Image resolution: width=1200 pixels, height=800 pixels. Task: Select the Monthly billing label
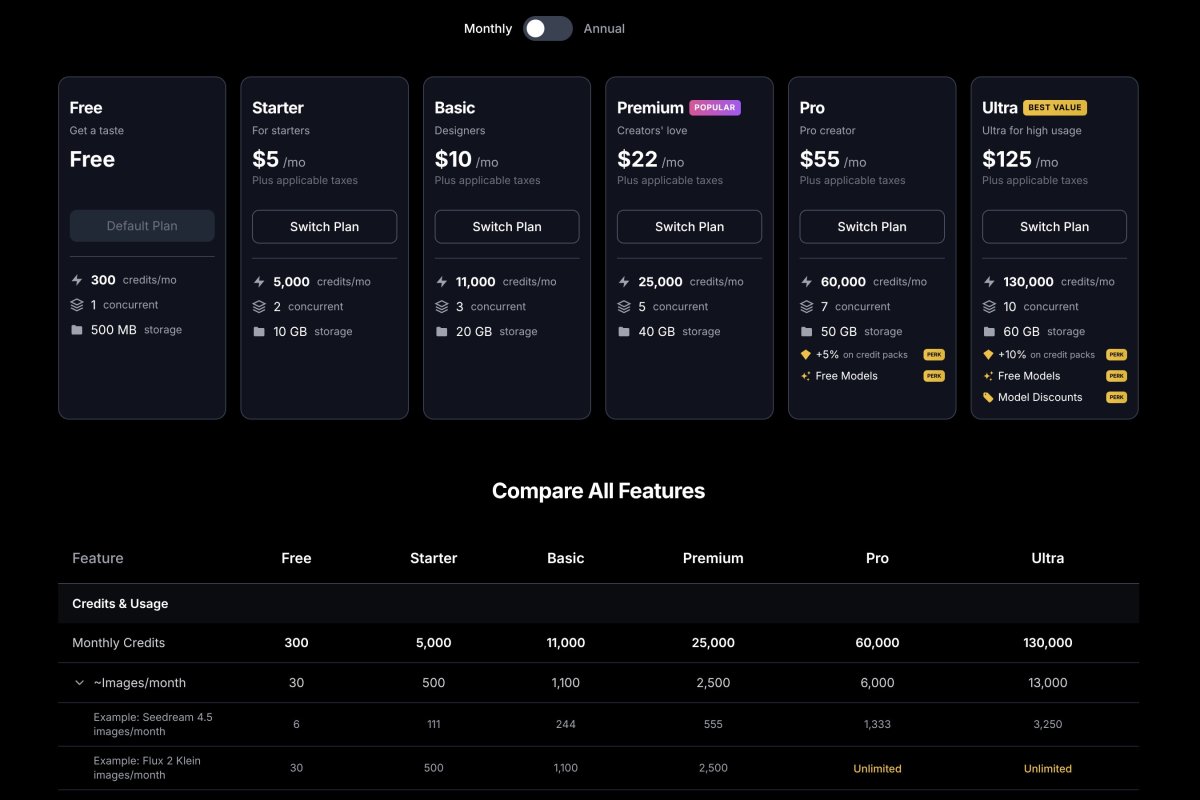click(487, 29)
